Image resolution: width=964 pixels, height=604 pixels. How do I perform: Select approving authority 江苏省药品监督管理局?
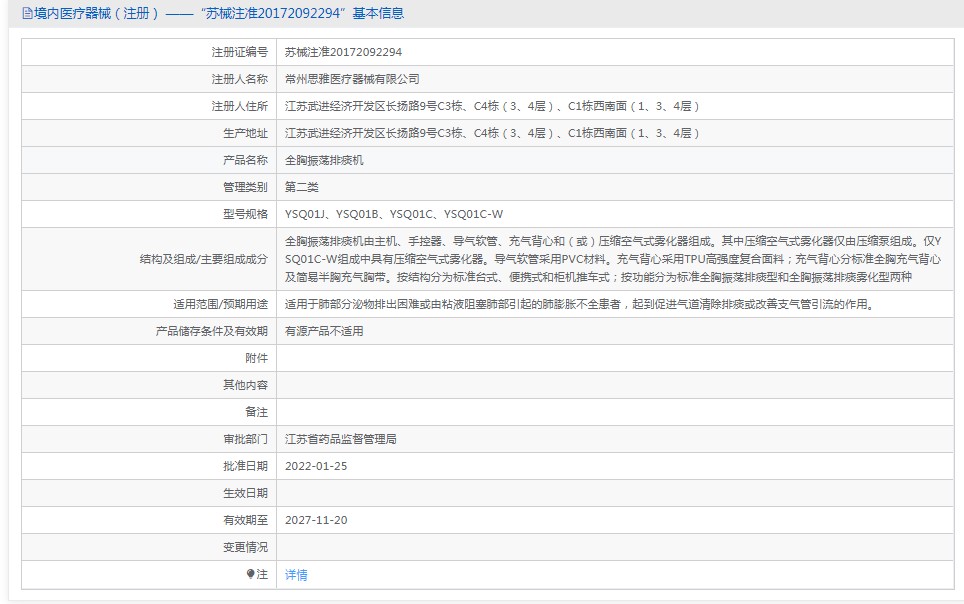click(341, 439)
